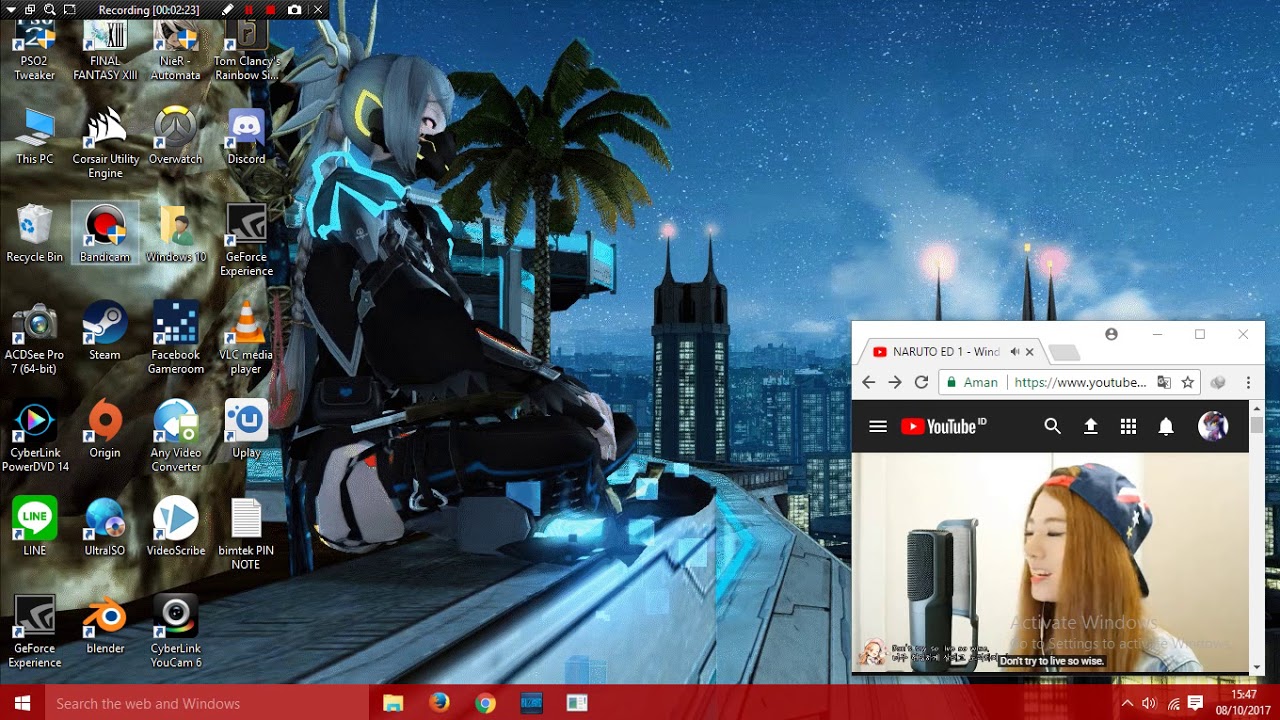Image resolution: width=1280 pixels, height=720 pixels.
Task: Click YouTube upload video icon
Action: [1091, 426]
